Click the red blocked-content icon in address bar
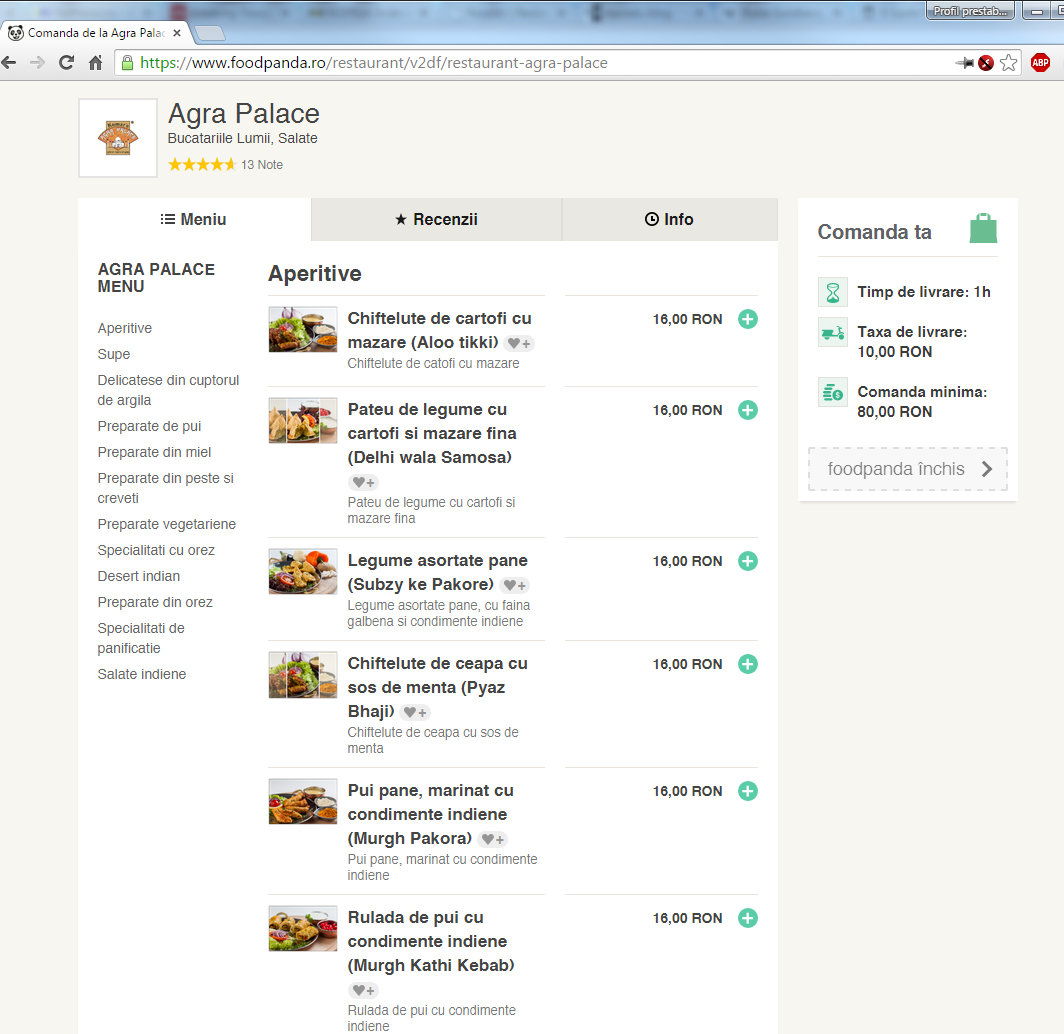Screen dimensions: 1064x1034 pos(986,63)
